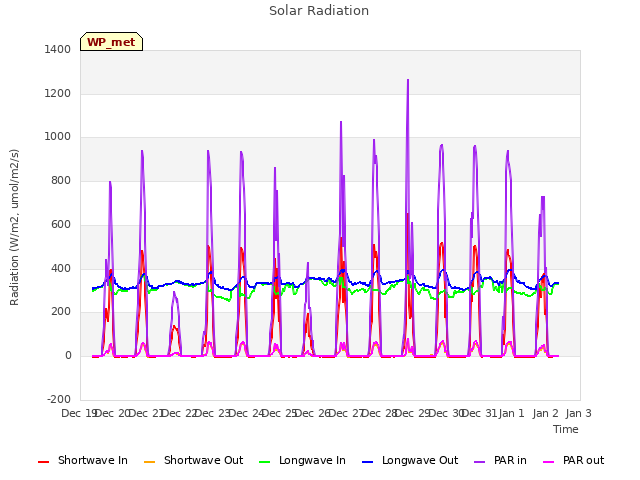Image resolution: width=640 pixels, height=480 pixels.
Task: Toggle the Shortwave In legend entry
Action: [x=83, y=460]
